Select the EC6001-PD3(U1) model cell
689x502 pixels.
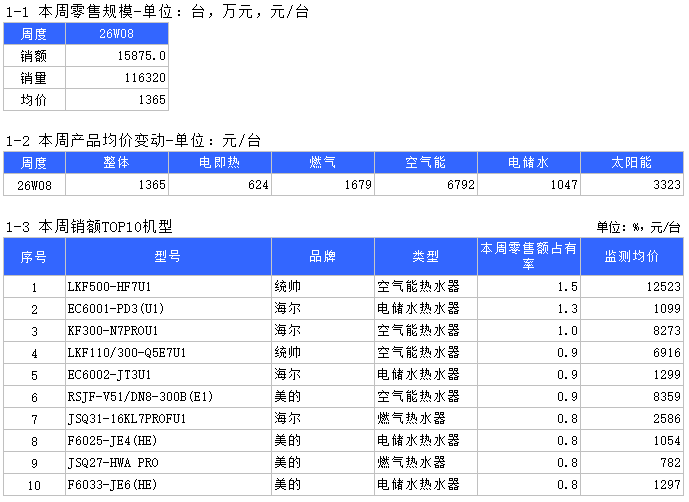pyautogui.click(x=168, y=309)
